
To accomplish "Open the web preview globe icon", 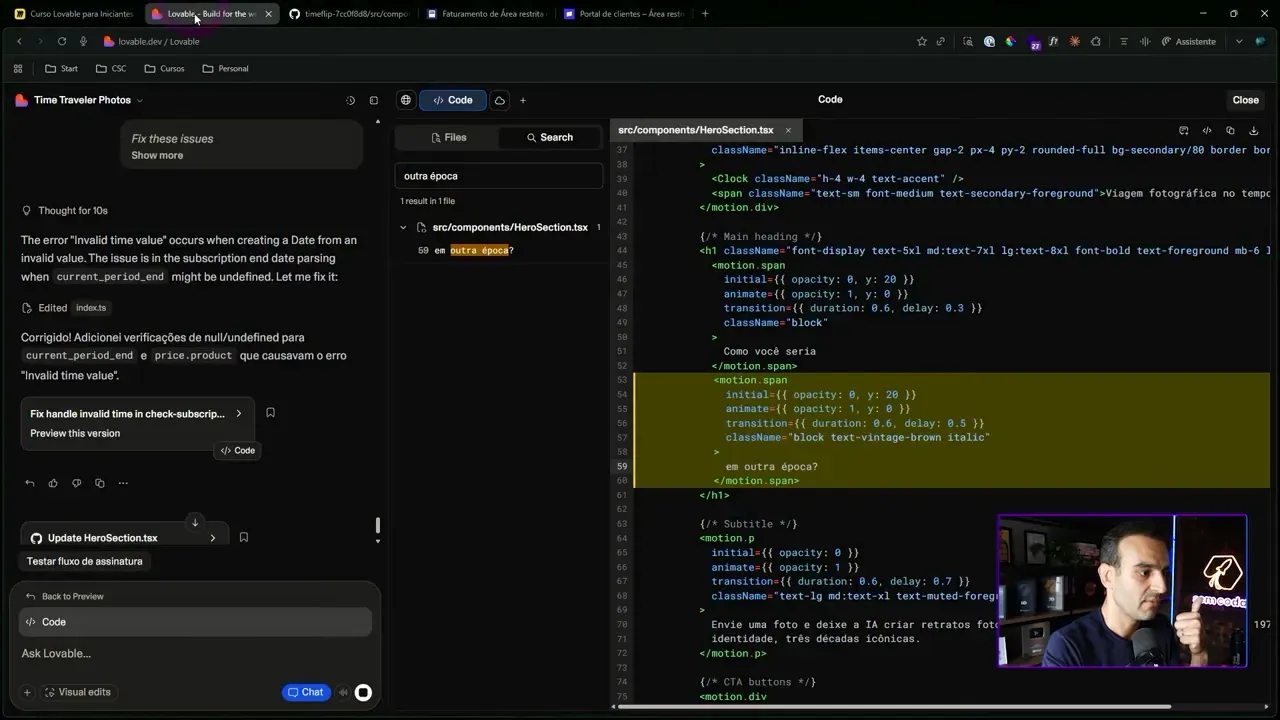I will (405, 100).
